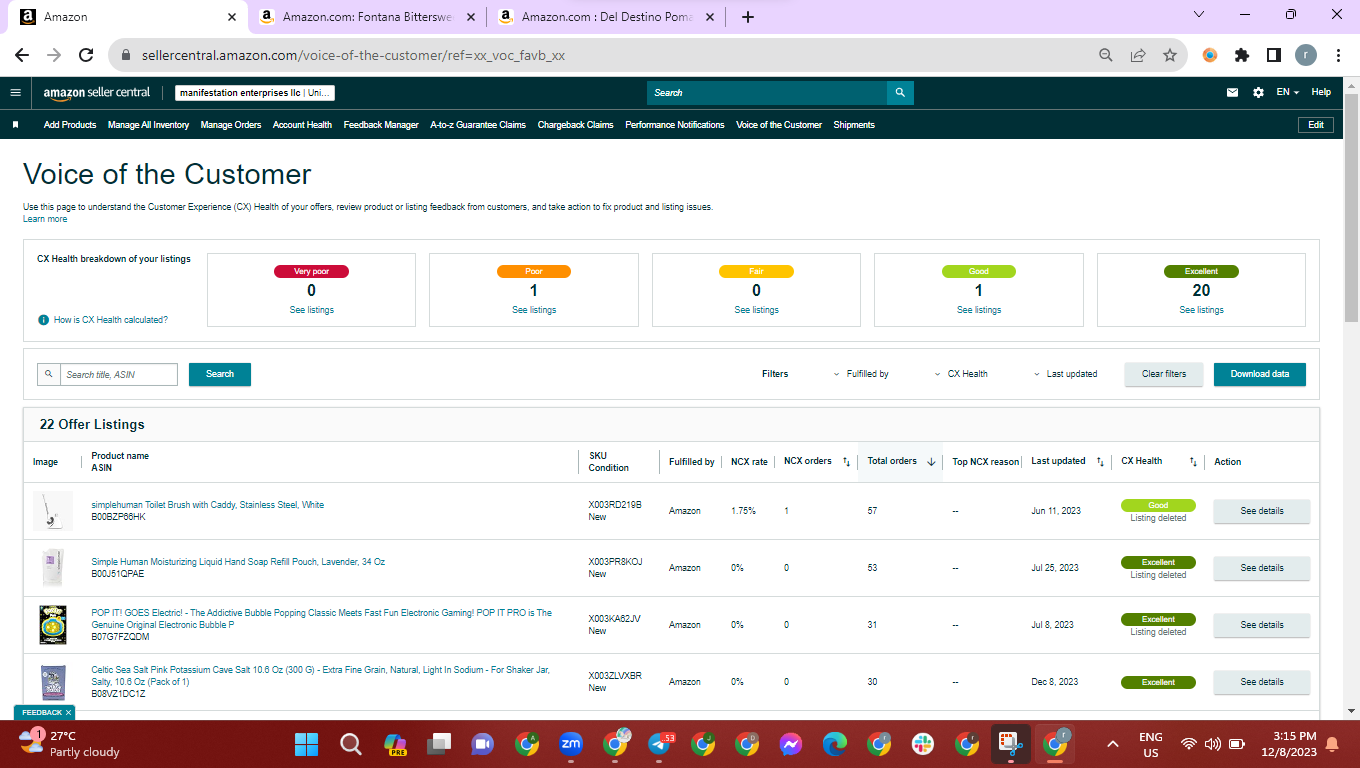The width and height of the screenshot is (1360, 768).
Task: Open the Seller Central hamburger menu
Action: click(x=15, y=92)
